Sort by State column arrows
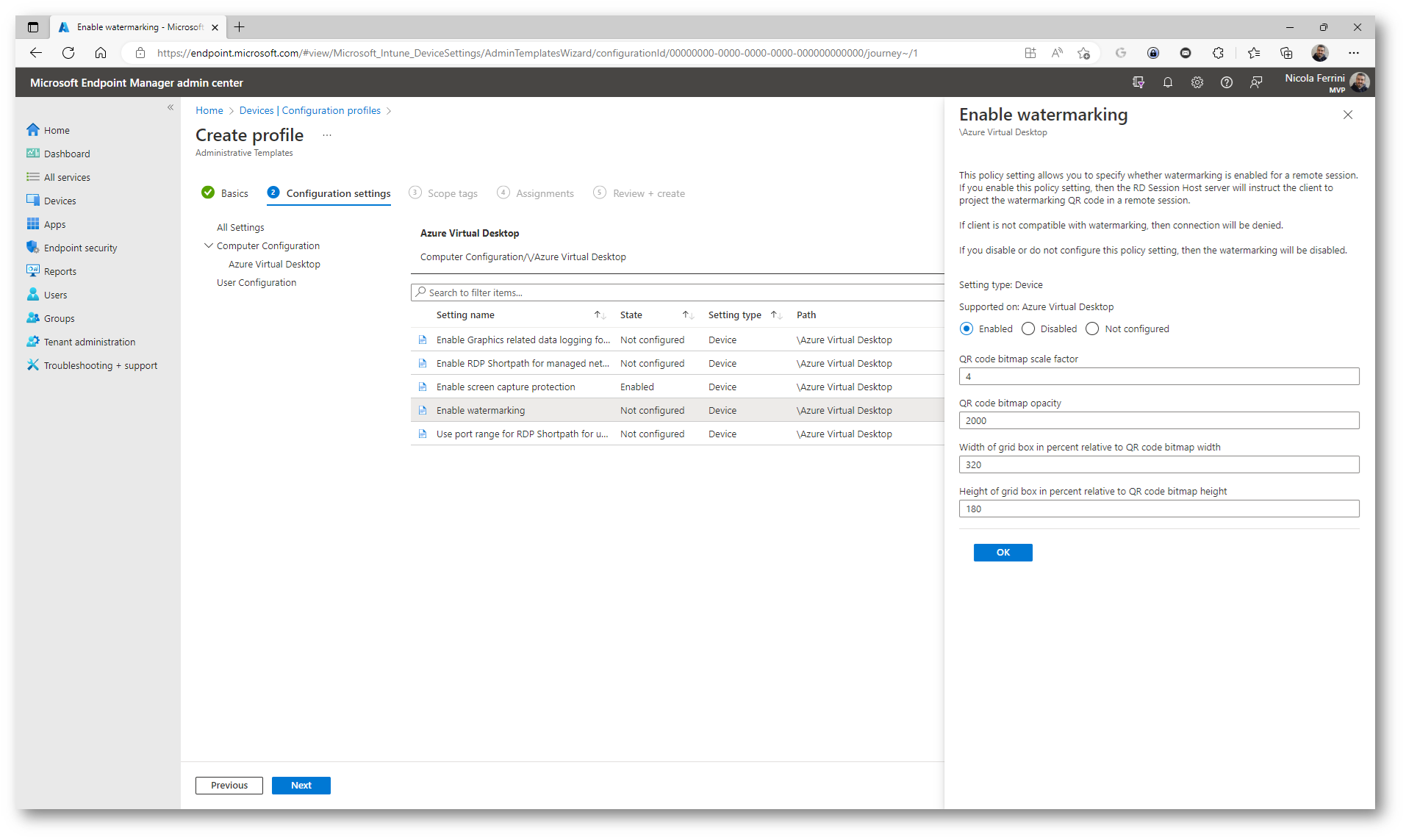The height and width of the screenshot is (840, 1406). [x=688, y=315]
